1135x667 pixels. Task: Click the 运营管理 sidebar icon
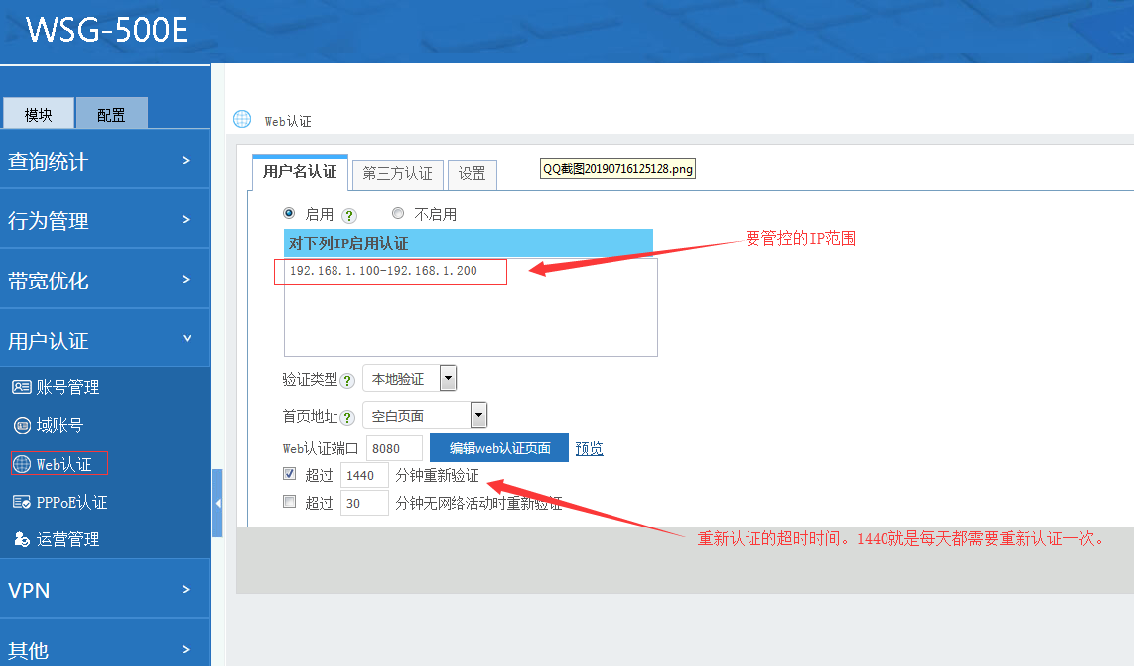tap(21, 539)
